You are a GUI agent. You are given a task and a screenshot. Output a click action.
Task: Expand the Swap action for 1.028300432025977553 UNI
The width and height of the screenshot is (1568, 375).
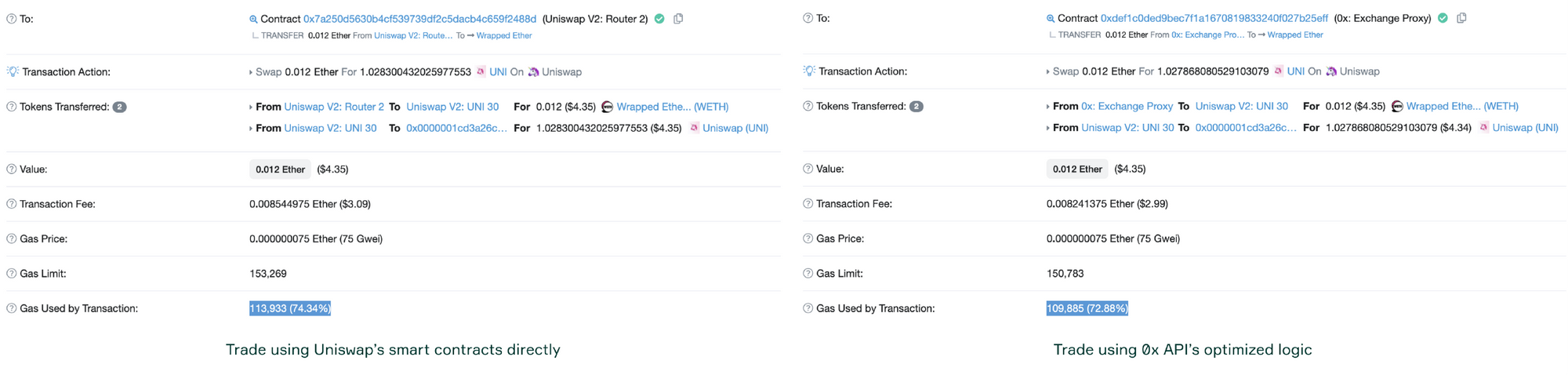[251, 72]
